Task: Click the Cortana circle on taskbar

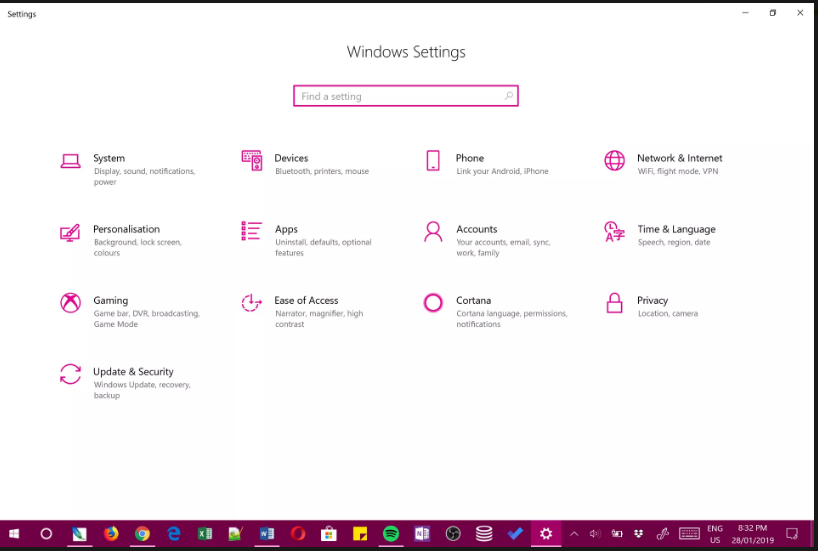Action: 46,534
